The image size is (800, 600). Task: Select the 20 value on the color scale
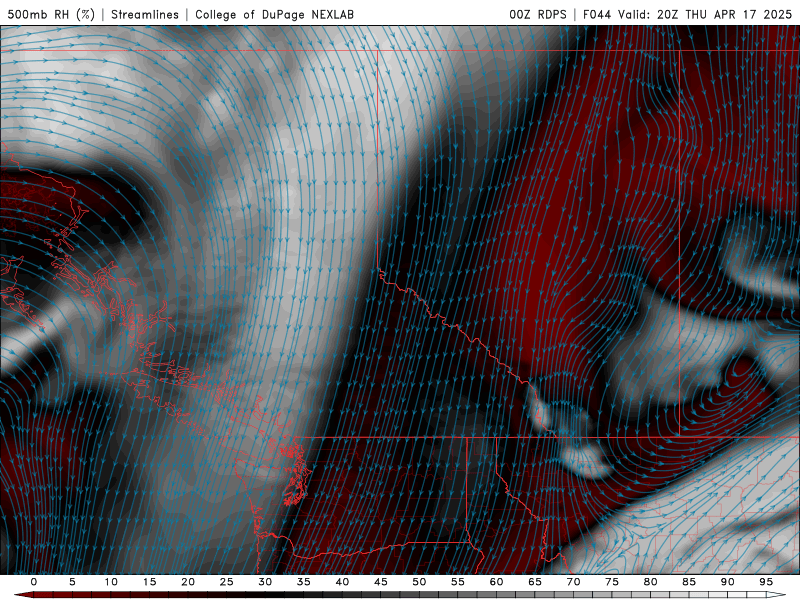click(x=188, y=582)
